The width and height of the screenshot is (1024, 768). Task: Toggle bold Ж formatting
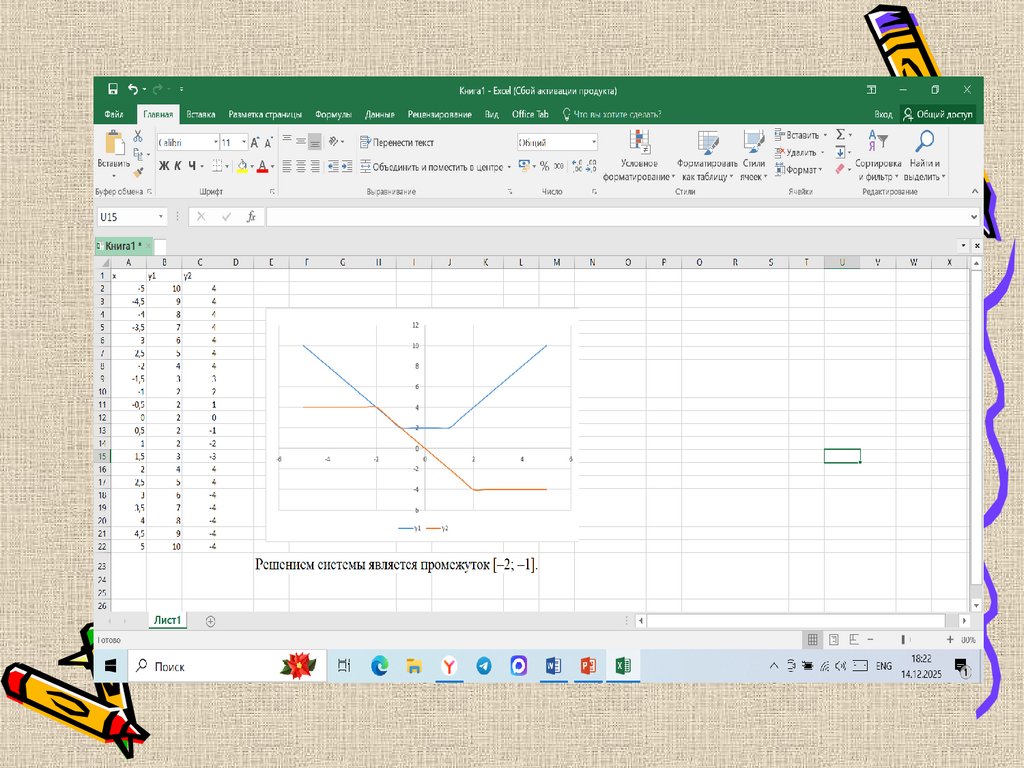pyautogui.click(x=164, y=166)
